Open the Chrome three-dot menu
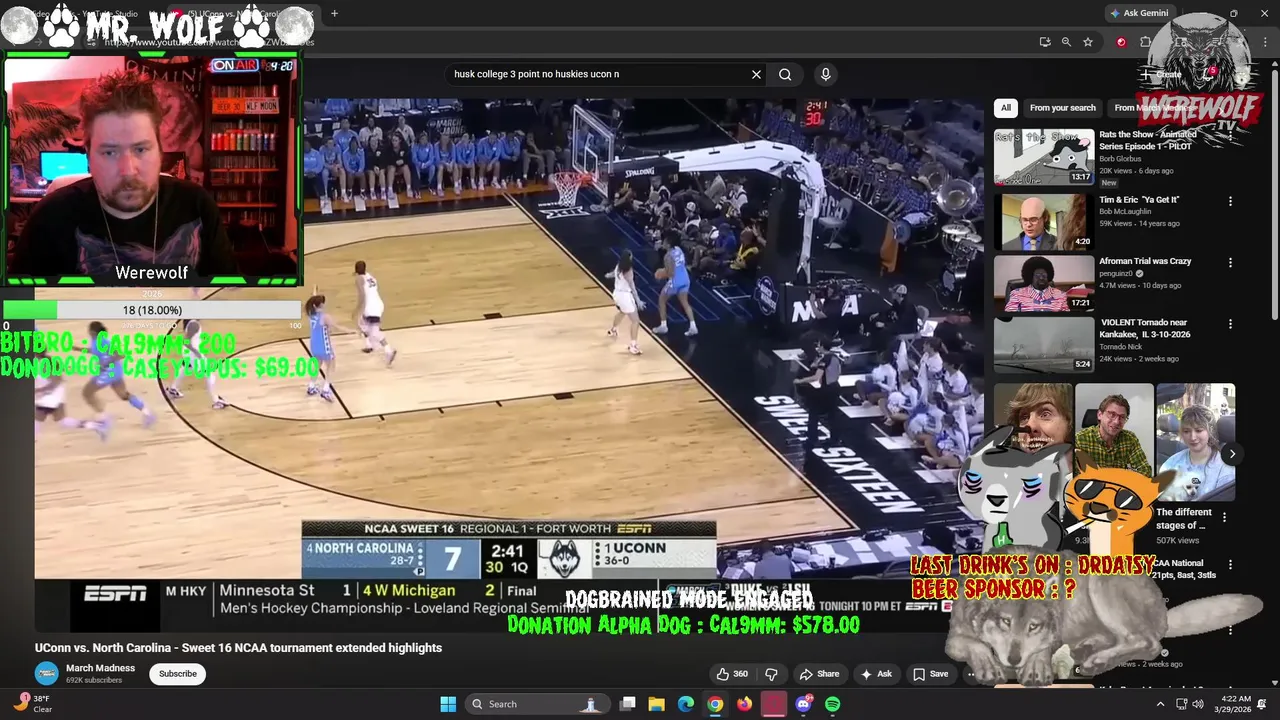The width and height of the screenshot is (1280, 720). [x=1263, y=42]
